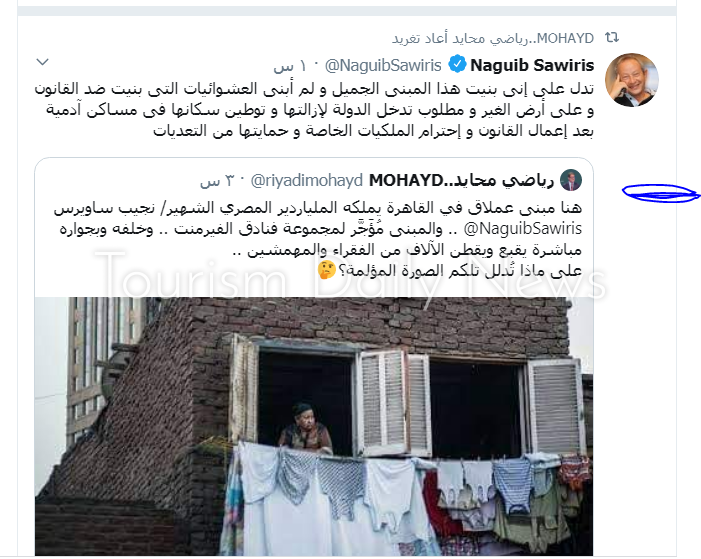Click the '٣٠ س' quoted tweet timestamp

pyautogui.click(x=217, y=181)
